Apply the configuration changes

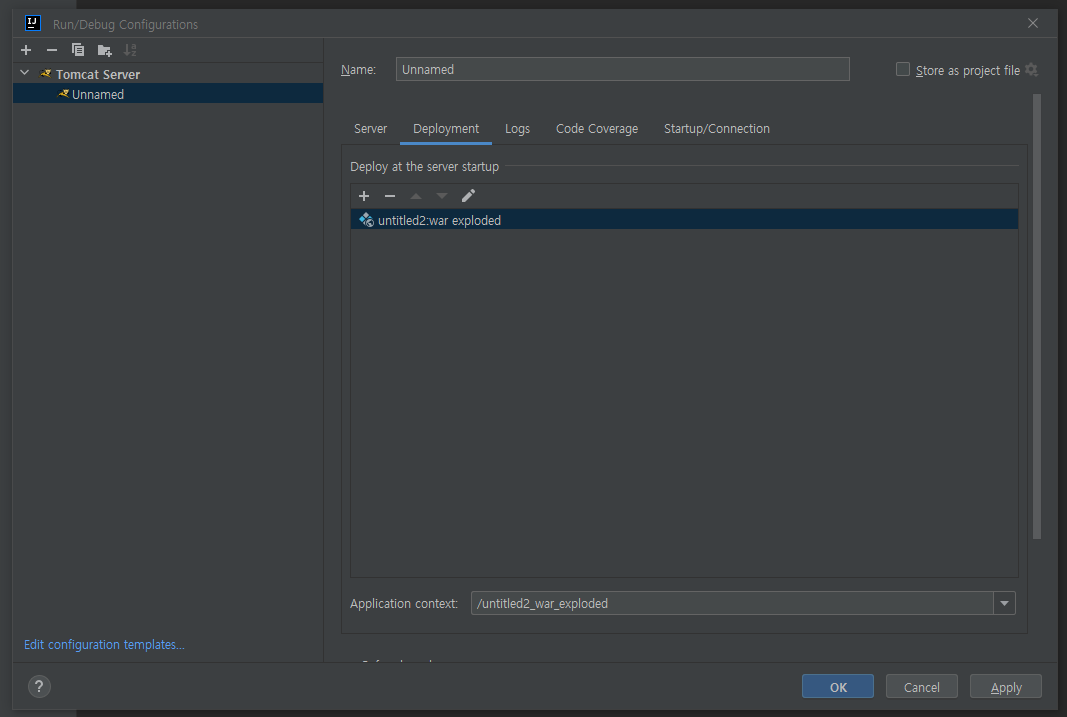tap(1006, 687)
